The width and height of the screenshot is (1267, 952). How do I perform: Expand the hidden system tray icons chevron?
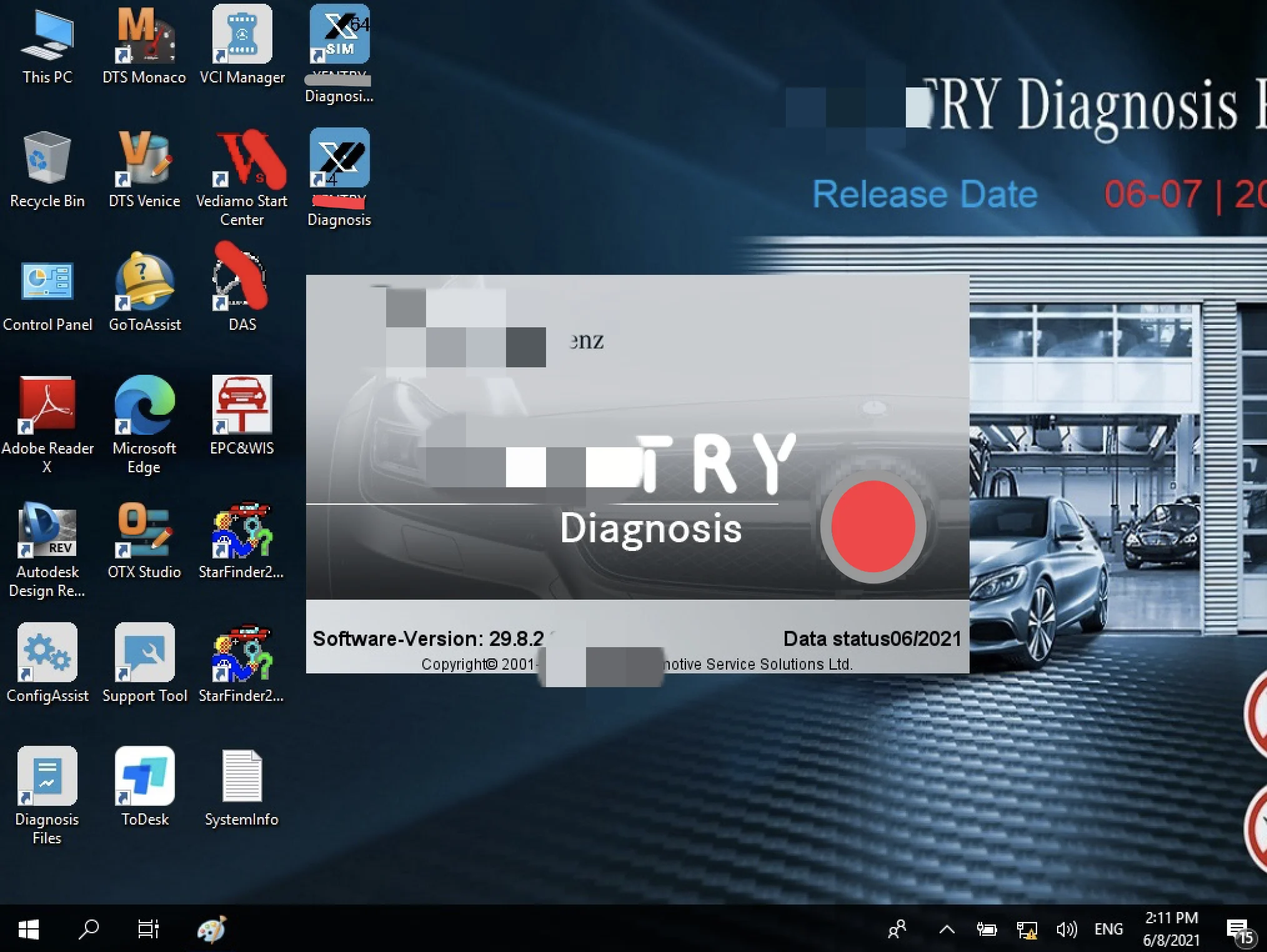pos(947,930)
